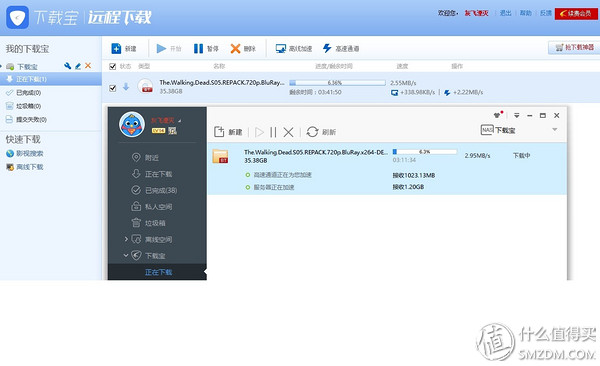This screenshot has height=366, width=600.
Task: Click the 刷新 refresh icon in the Xunlei client
Action: (x=312, y=132)
